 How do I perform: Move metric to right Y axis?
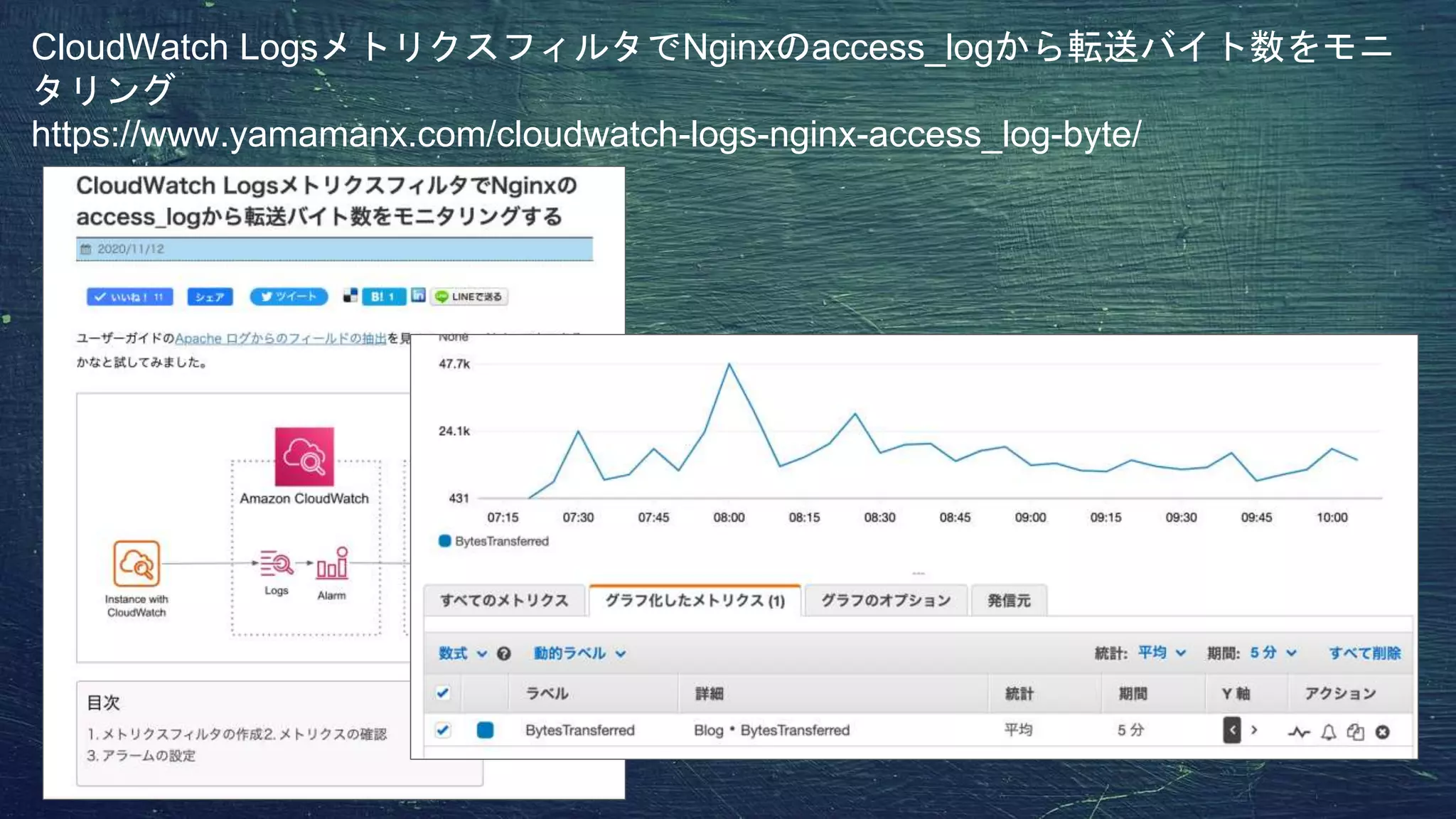[x=1254, y=730]
